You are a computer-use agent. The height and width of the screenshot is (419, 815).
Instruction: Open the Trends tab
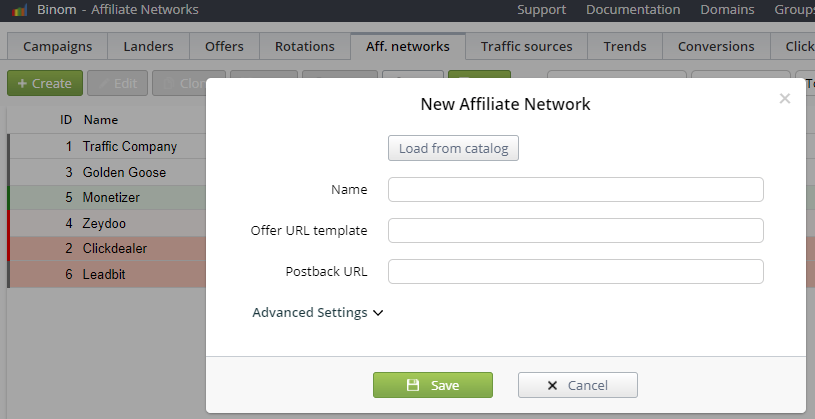[625, 46]
